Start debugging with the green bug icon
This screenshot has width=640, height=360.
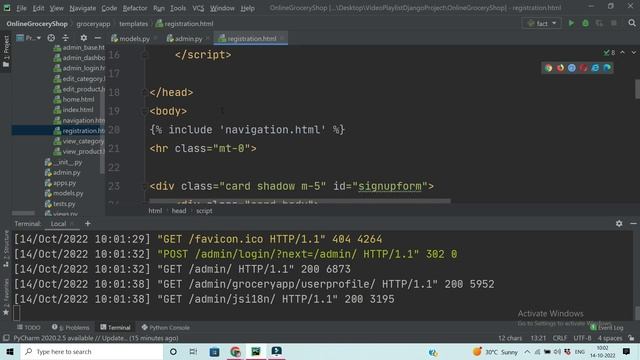click(585, 23)
